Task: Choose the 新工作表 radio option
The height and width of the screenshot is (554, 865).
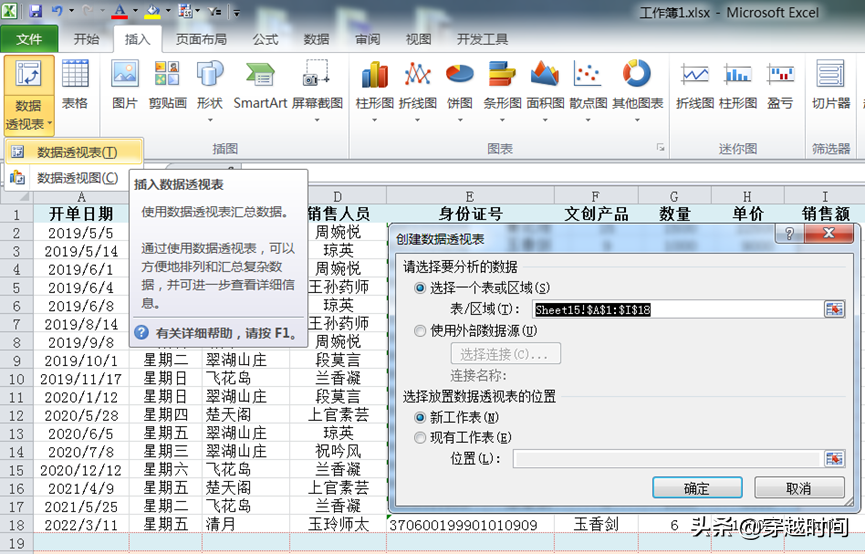Action: (x=420, y=417)
